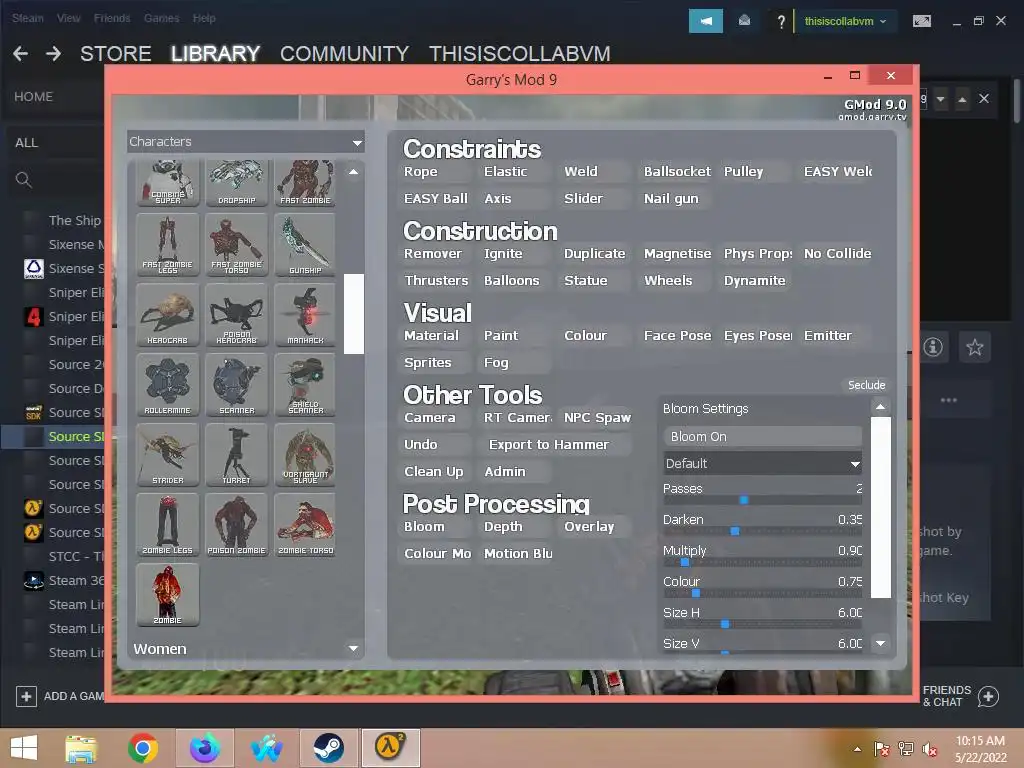Adjust the Passes slider

click(x=762, y=500)
